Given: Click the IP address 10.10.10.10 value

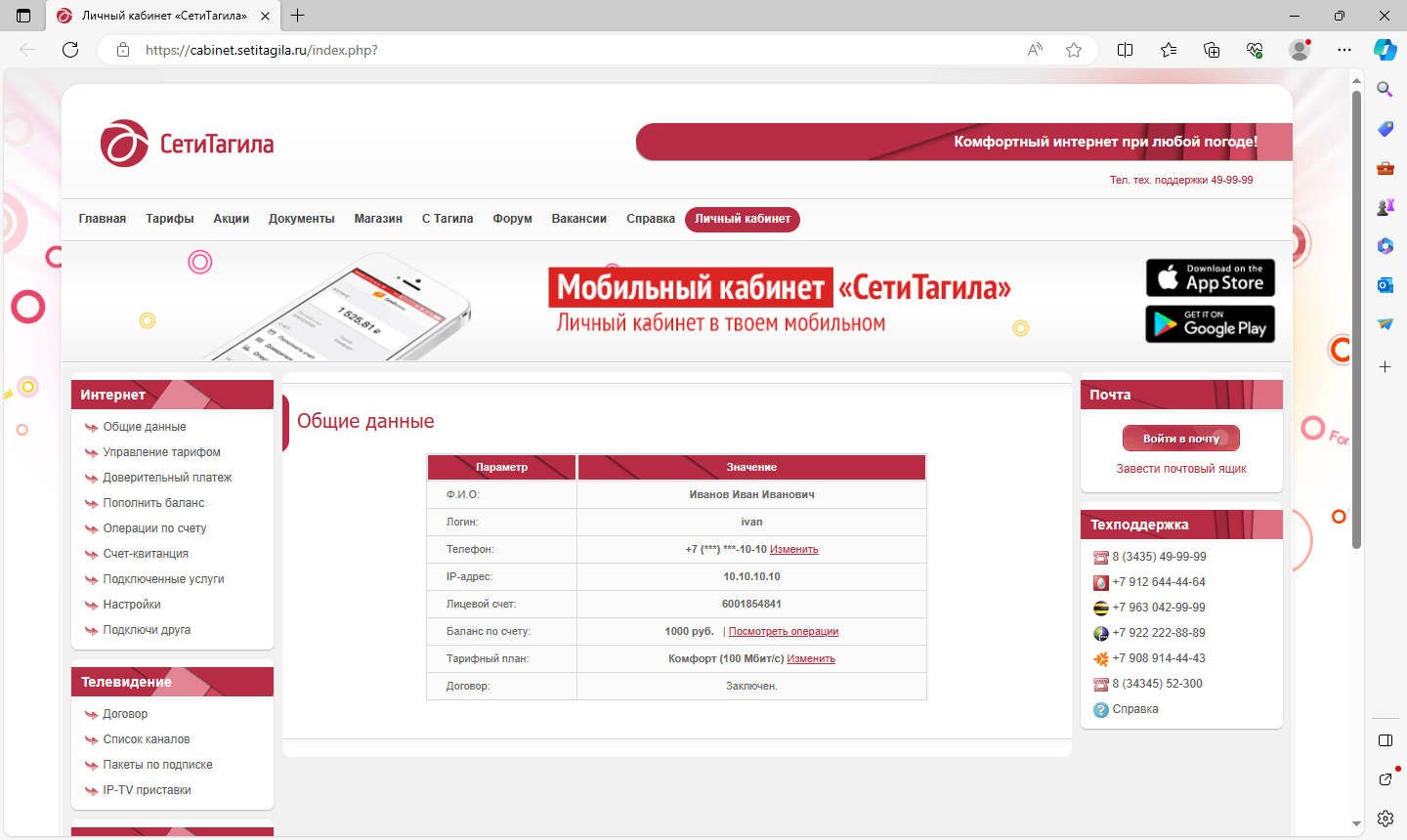Looking at the screenshot, I should point(751,576).
